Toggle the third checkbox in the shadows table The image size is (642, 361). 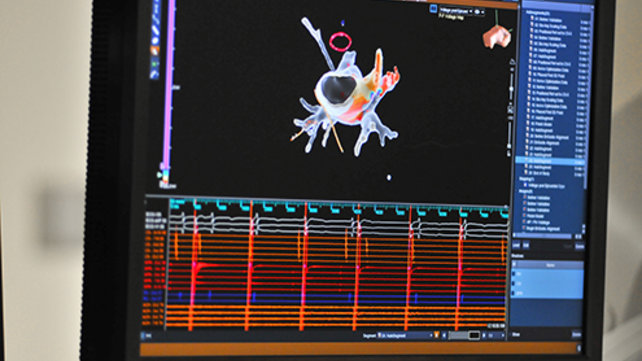[514, 293]
